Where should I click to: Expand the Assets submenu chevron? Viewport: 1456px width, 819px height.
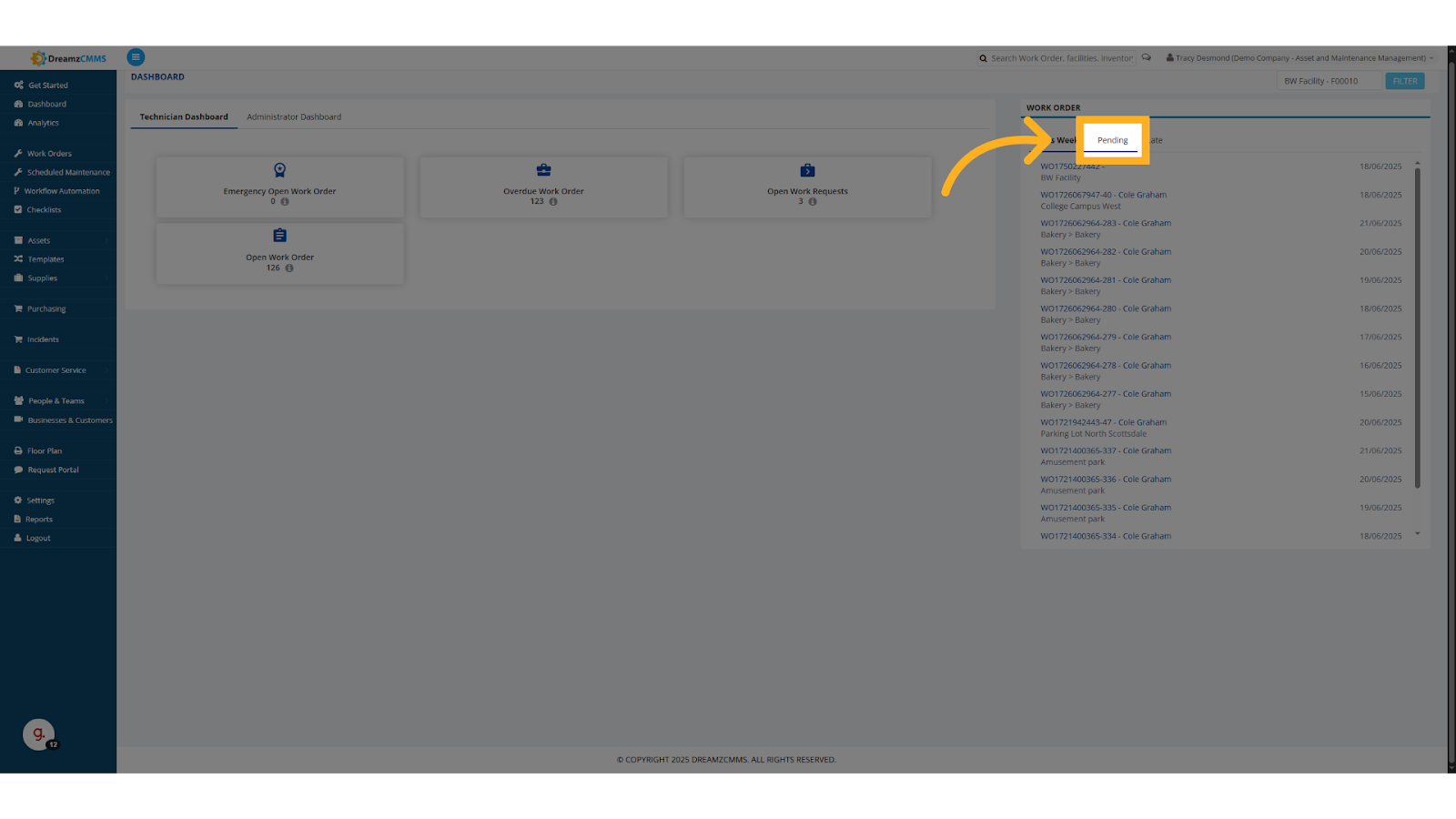pos(106,240)
